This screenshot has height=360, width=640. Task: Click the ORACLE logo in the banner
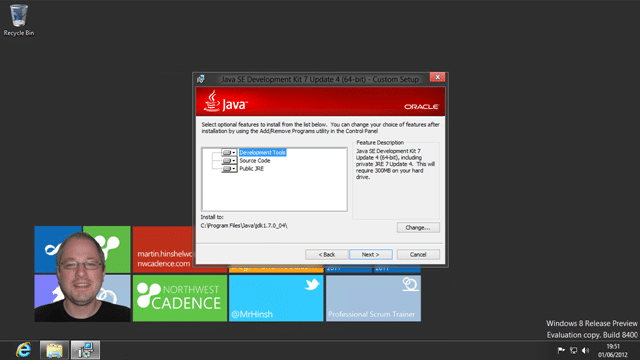(x=421, y=107)
